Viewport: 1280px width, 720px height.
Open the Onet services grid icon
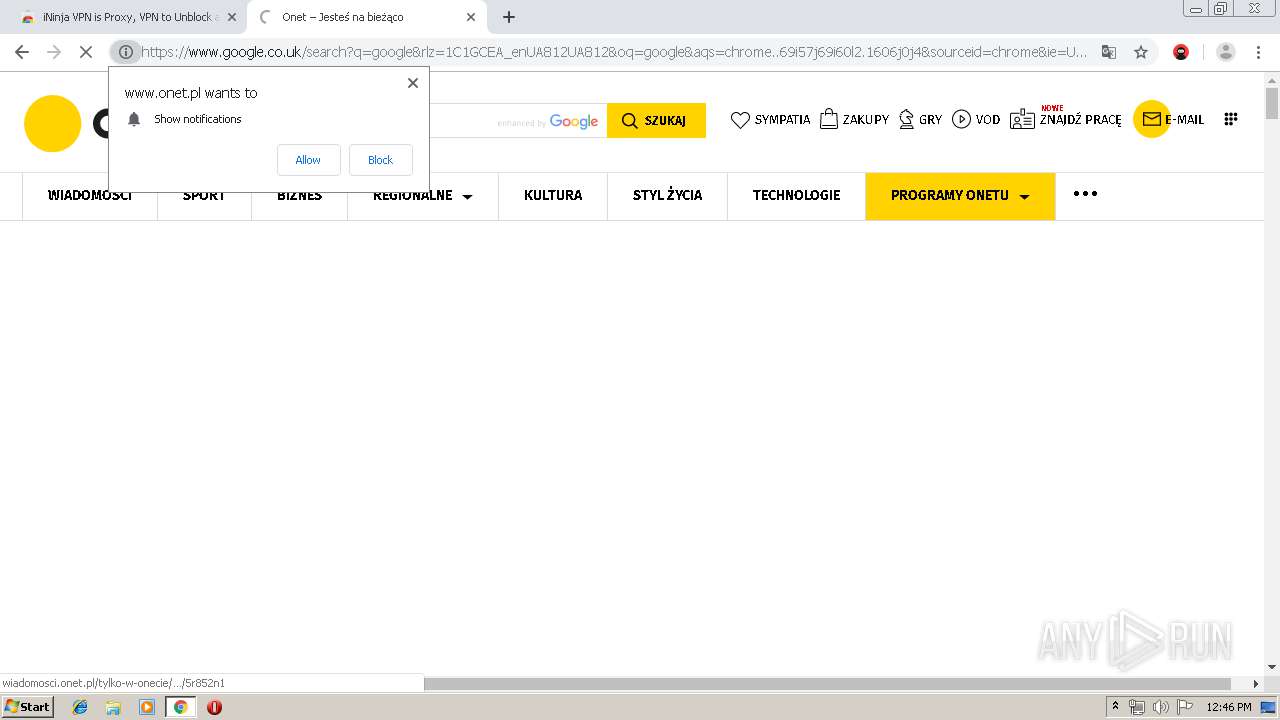point(1231,118)
